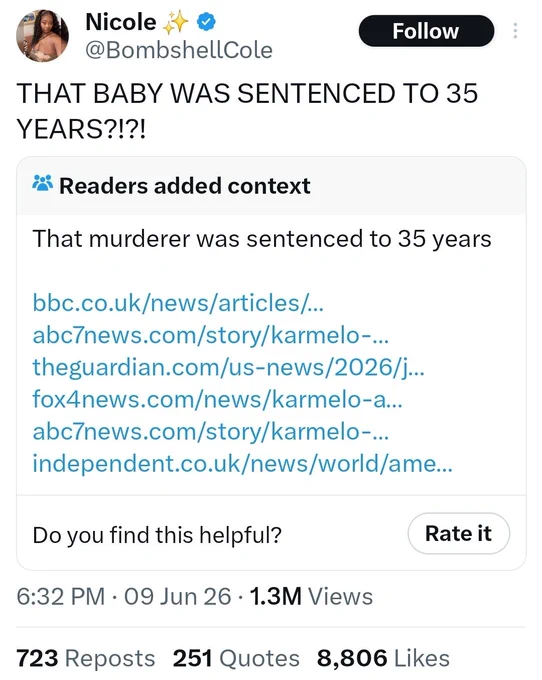Click the 6:32 PM timestamp
This screenshot has width=542, height=680.
[61, 596]
